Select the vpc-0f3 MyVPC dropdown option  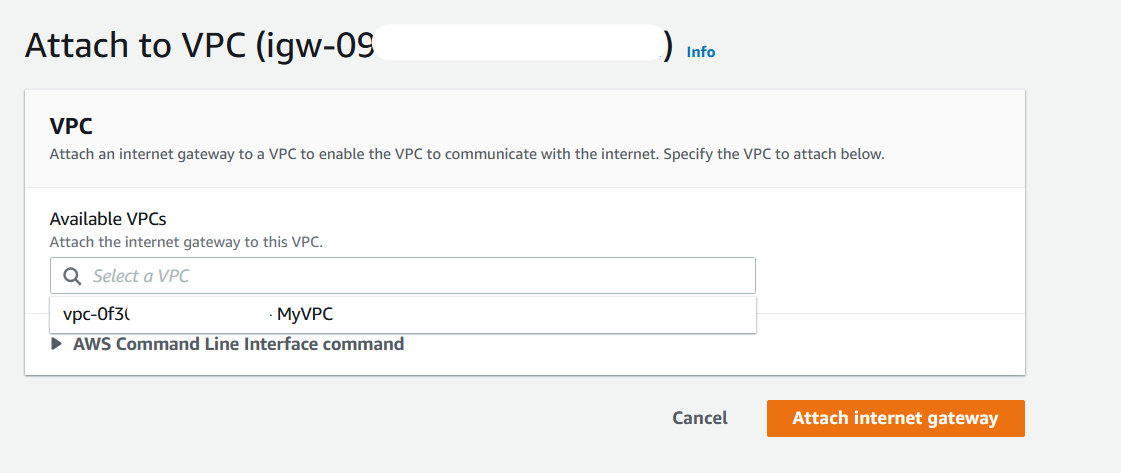pyautogui.click(x=403, y=314)
